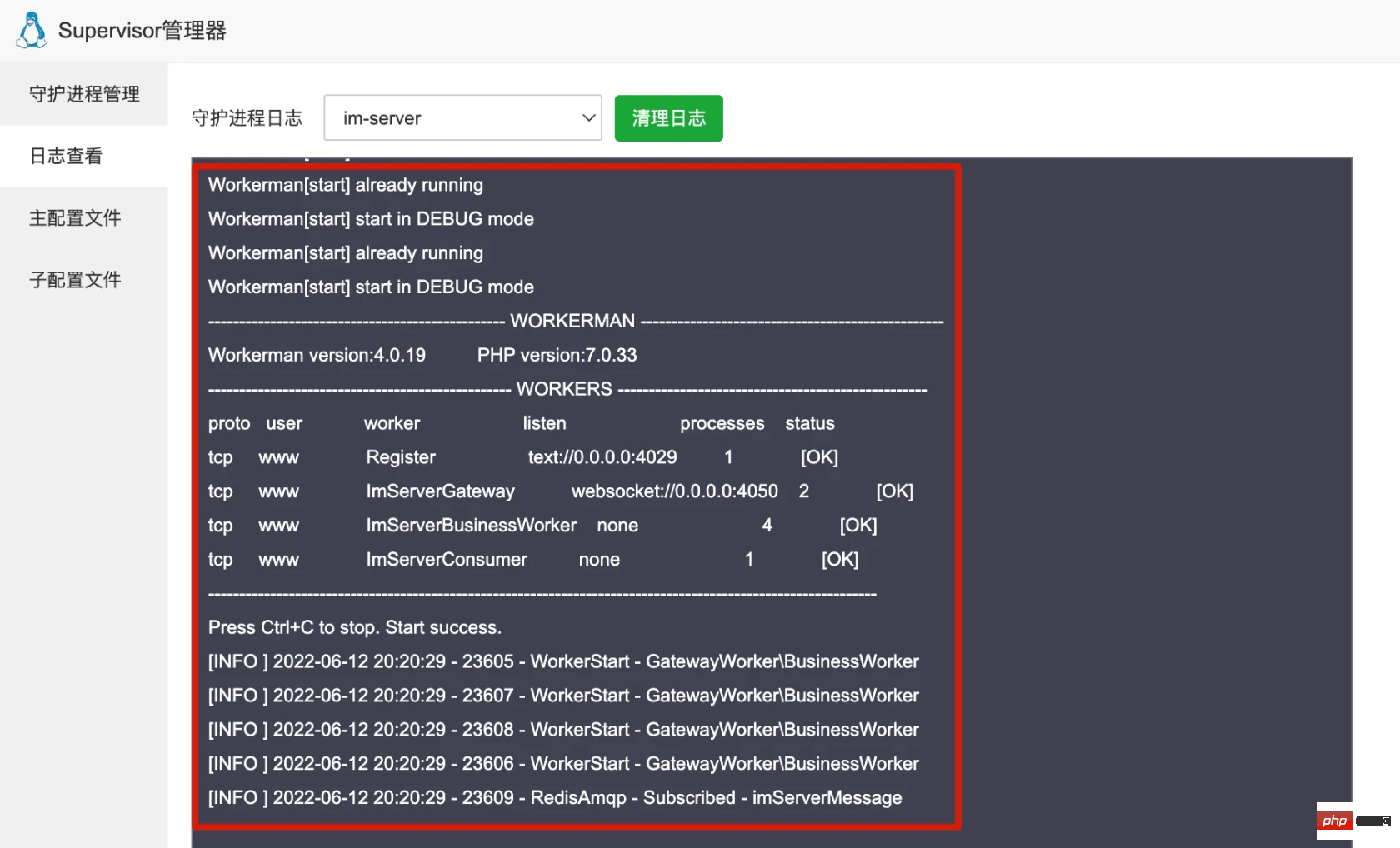Click the WORKERMAN section header line
Image resolution: width=1400 pixels, height=848 pixels.
pyautogui.click(x=576, y=321)
